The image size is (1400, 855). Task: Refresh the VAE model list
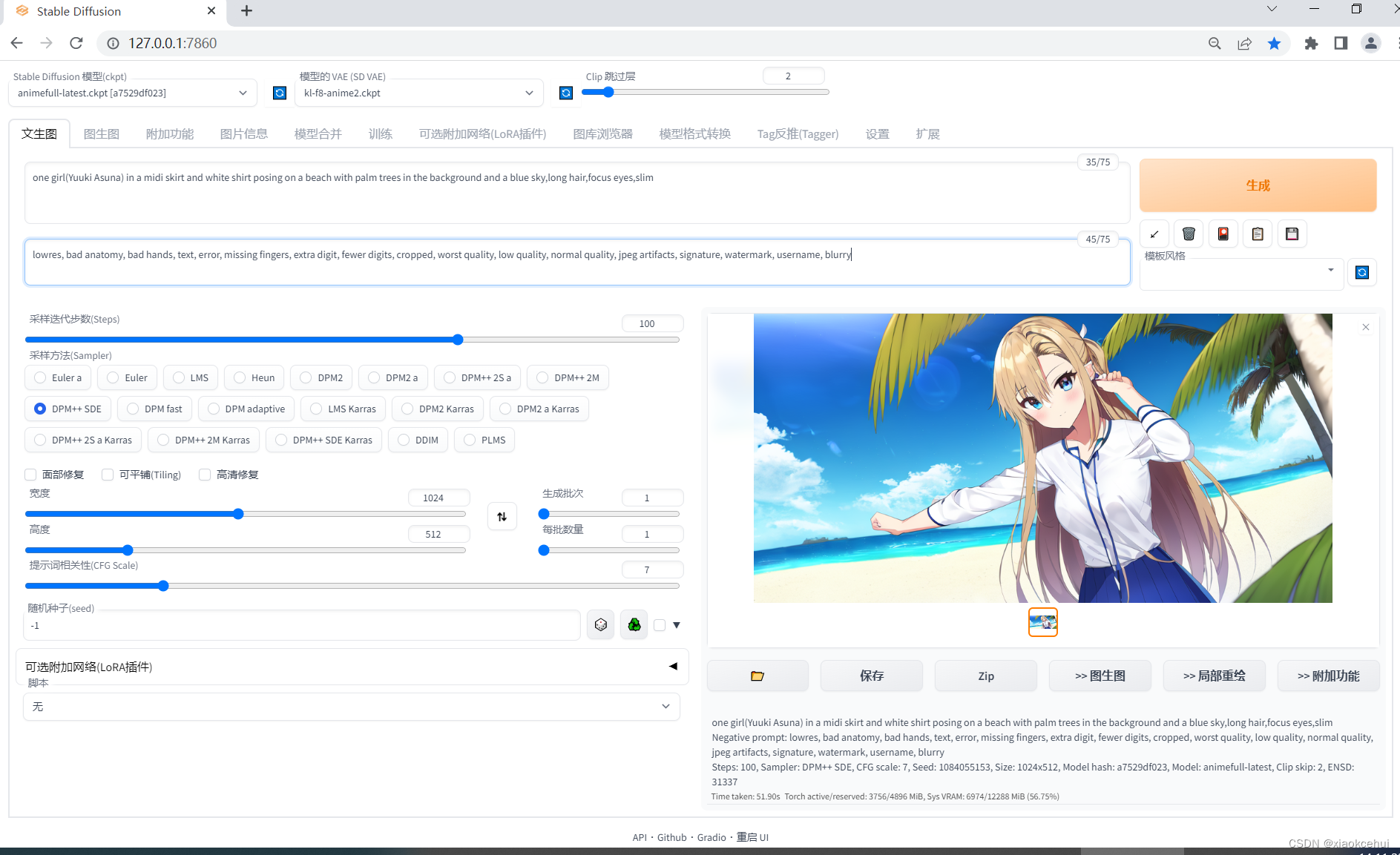coord(566,93)
